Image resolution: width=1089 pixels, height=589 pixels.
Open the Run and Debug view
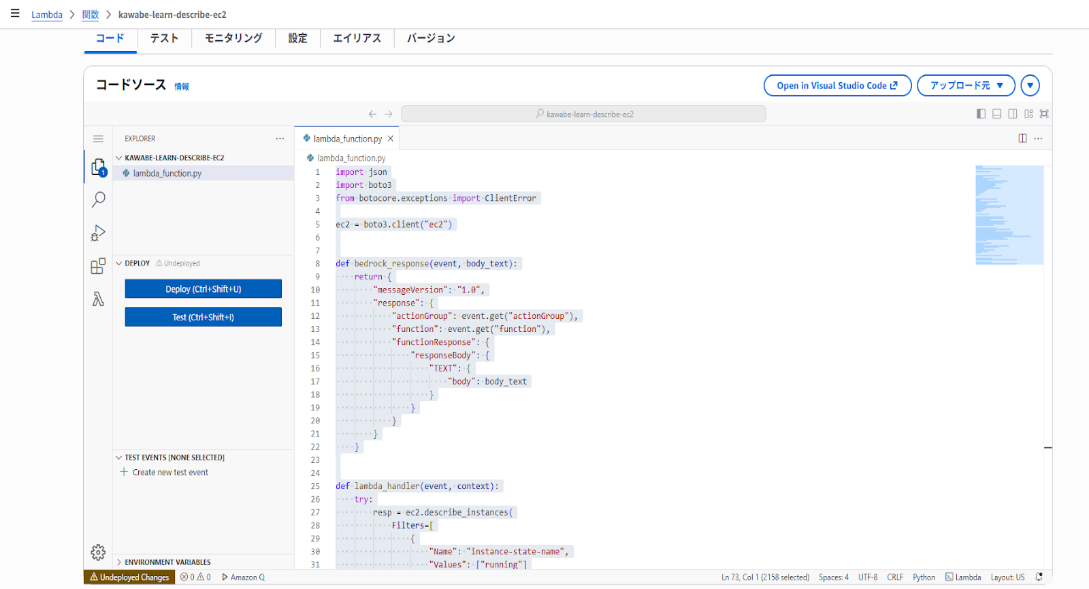(x=98, y=233)
